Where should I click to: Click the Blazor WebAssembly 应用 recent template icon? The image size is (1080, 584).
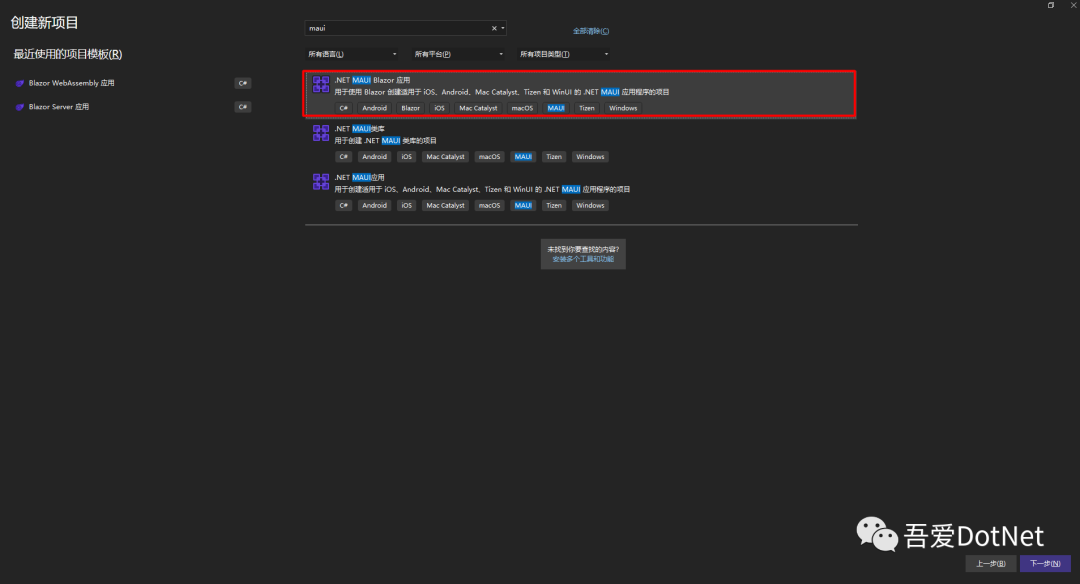click(x=20, y=83)
